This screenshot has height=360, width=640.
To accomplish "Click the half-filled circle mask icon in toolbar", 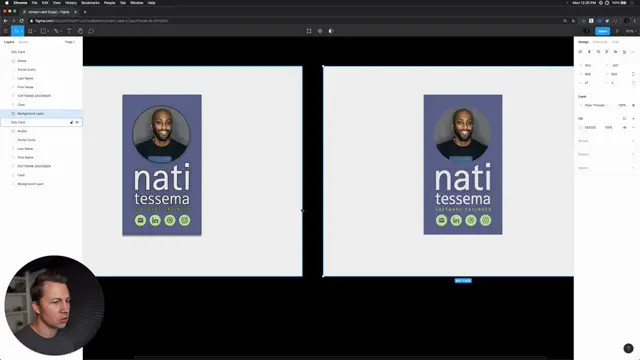I will point(331,31).
